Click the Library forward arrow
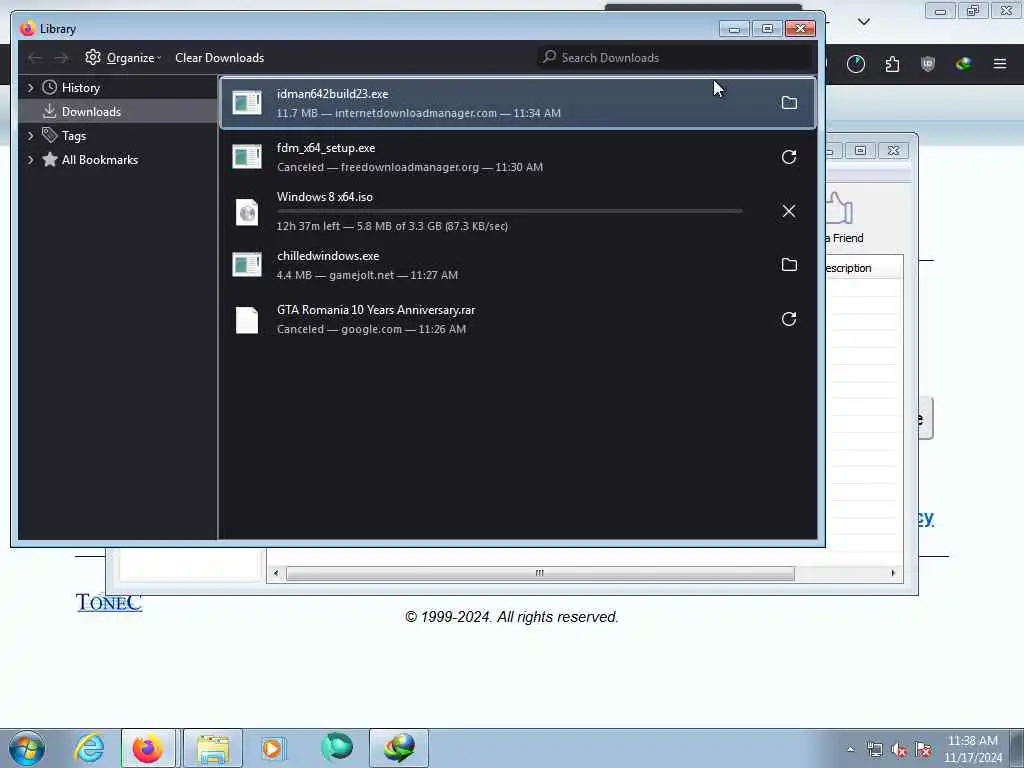The image size is (1024, 768). pyautogui.click(x=61, y=57)
